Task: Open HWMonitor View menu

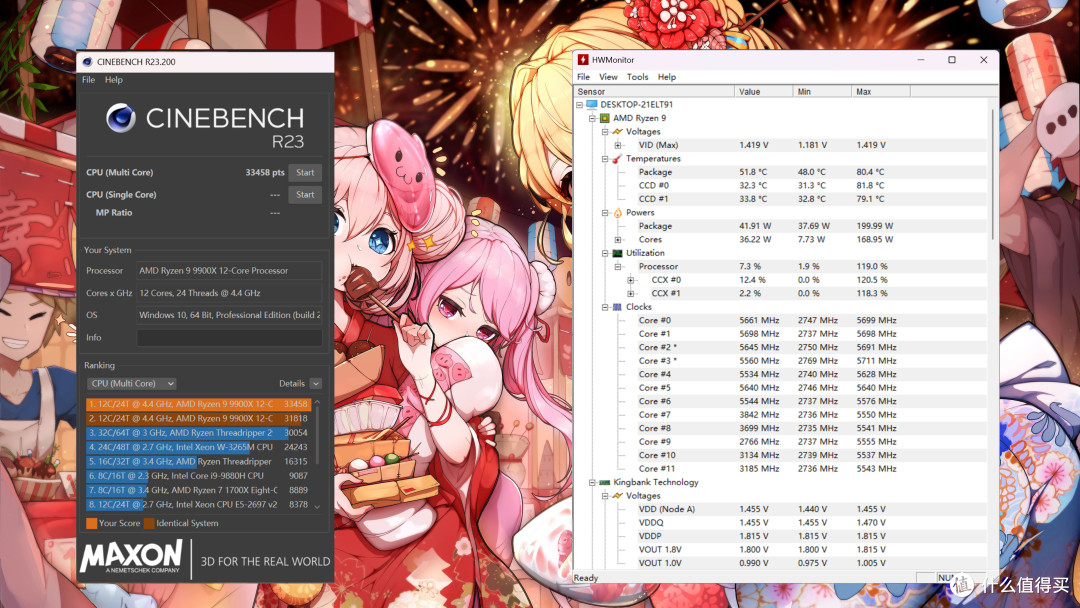Action: (x=608, y=77)
